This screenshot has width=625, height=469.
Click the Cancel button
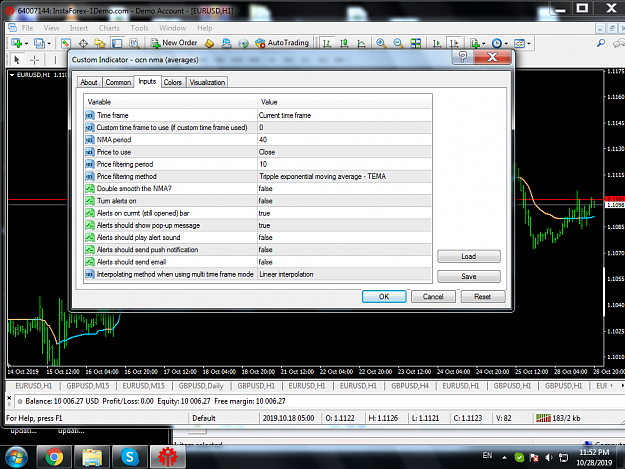click(433, 296)
